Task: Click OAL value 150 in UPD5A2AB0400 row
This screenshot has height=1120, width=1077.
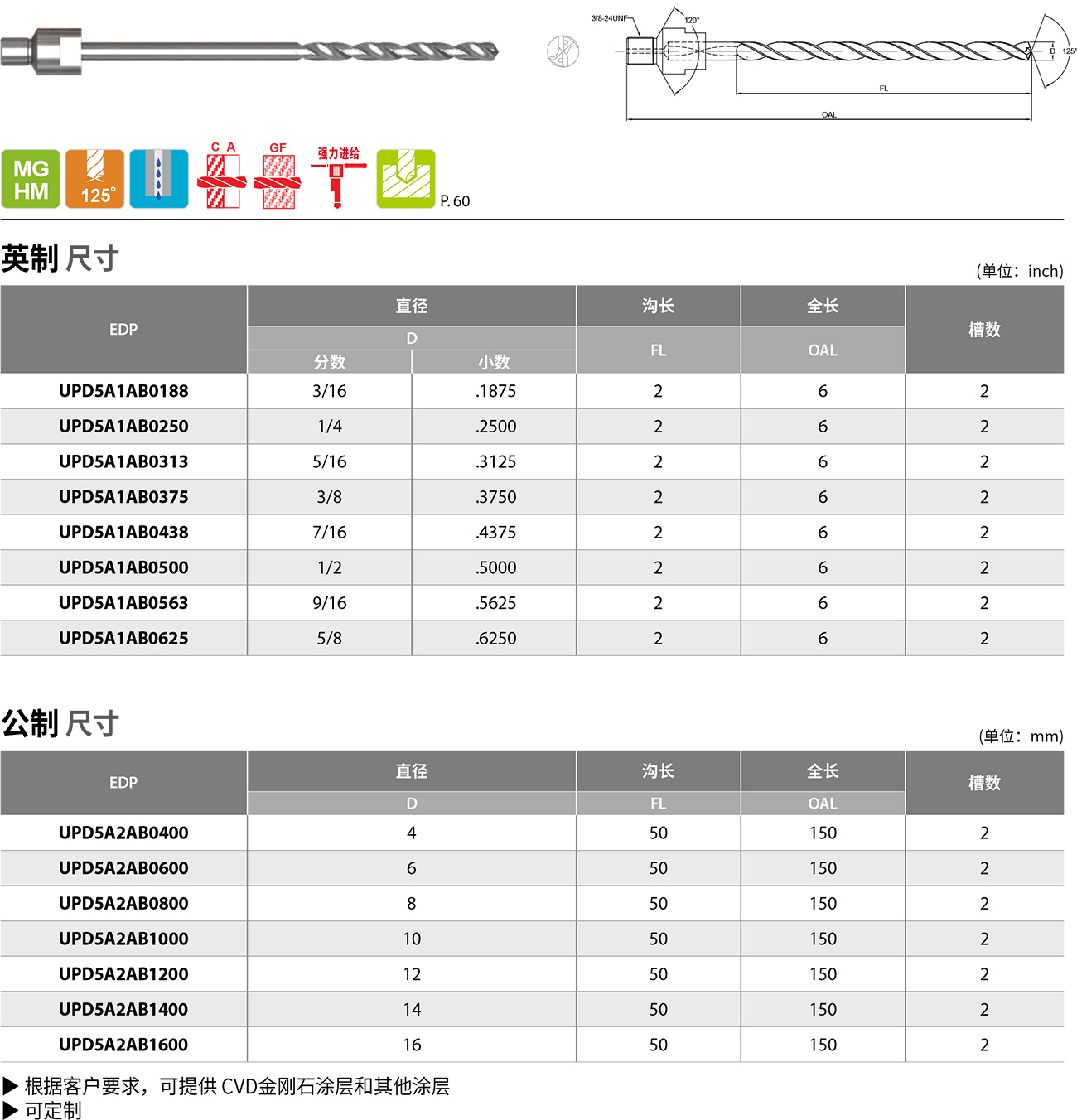Action: [x=823, y=833]
